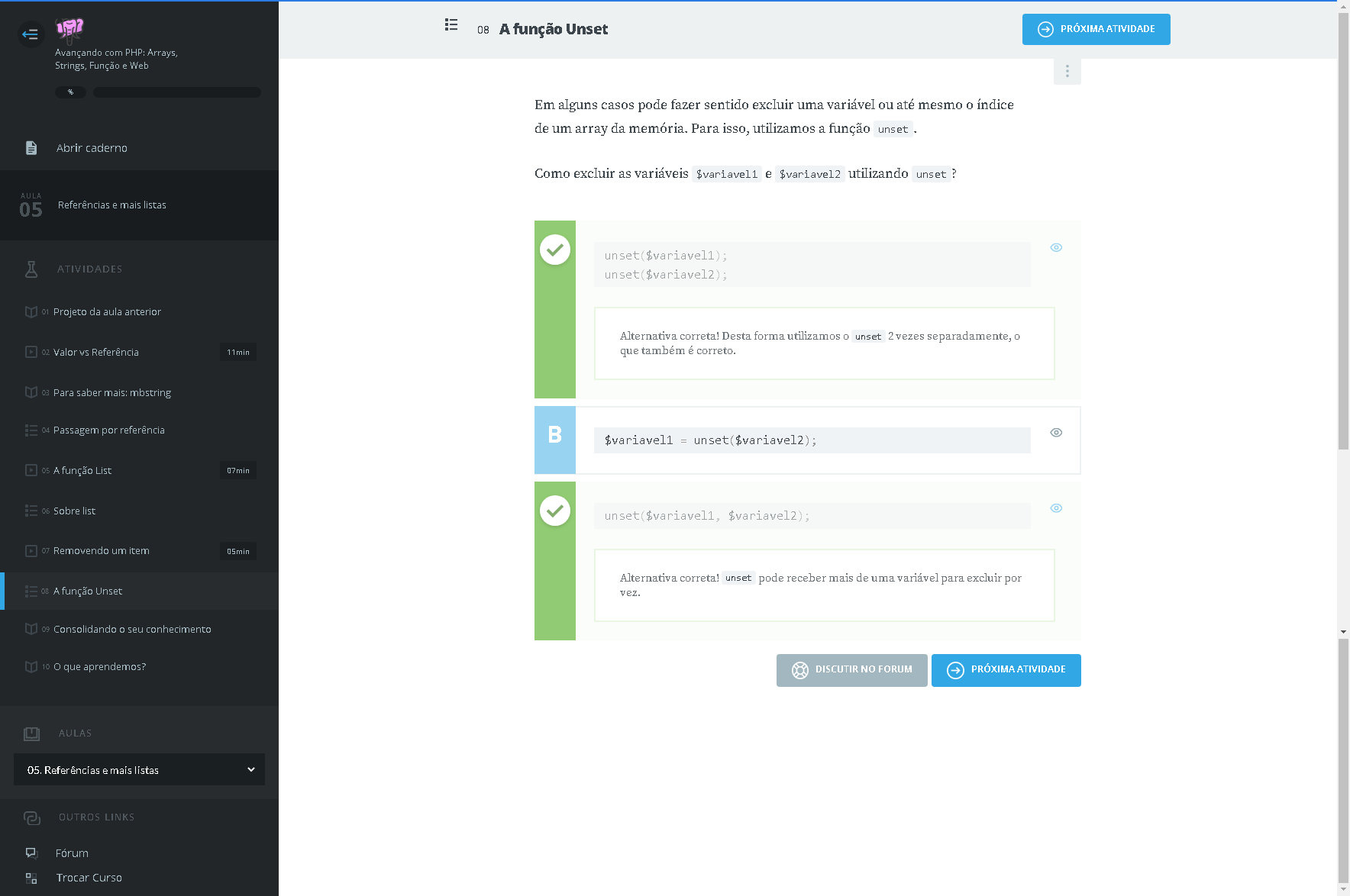Click the back arrow icon in sidebar
Viewport: 1350px width, 896px height.
click(31, 34)
